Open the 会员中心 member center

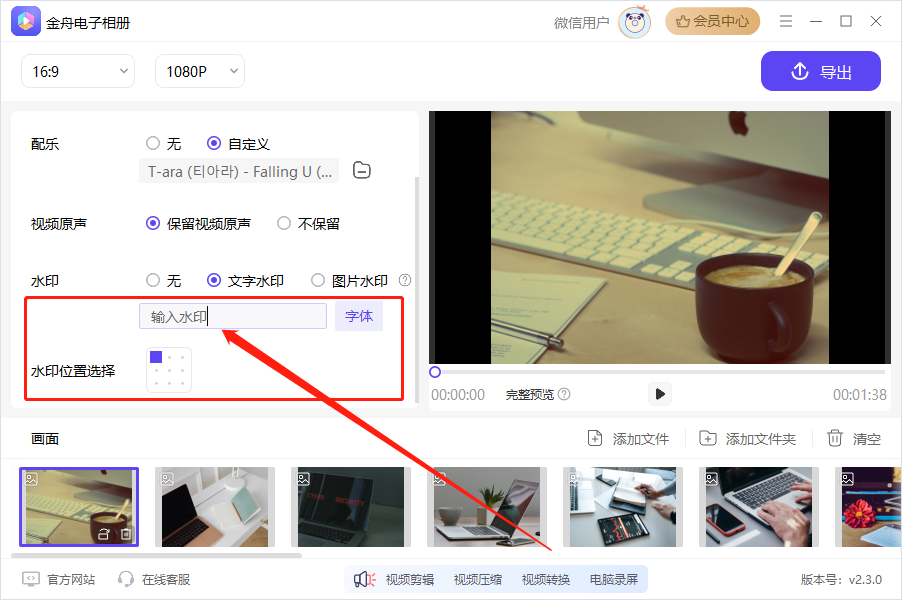click(712, 21)
